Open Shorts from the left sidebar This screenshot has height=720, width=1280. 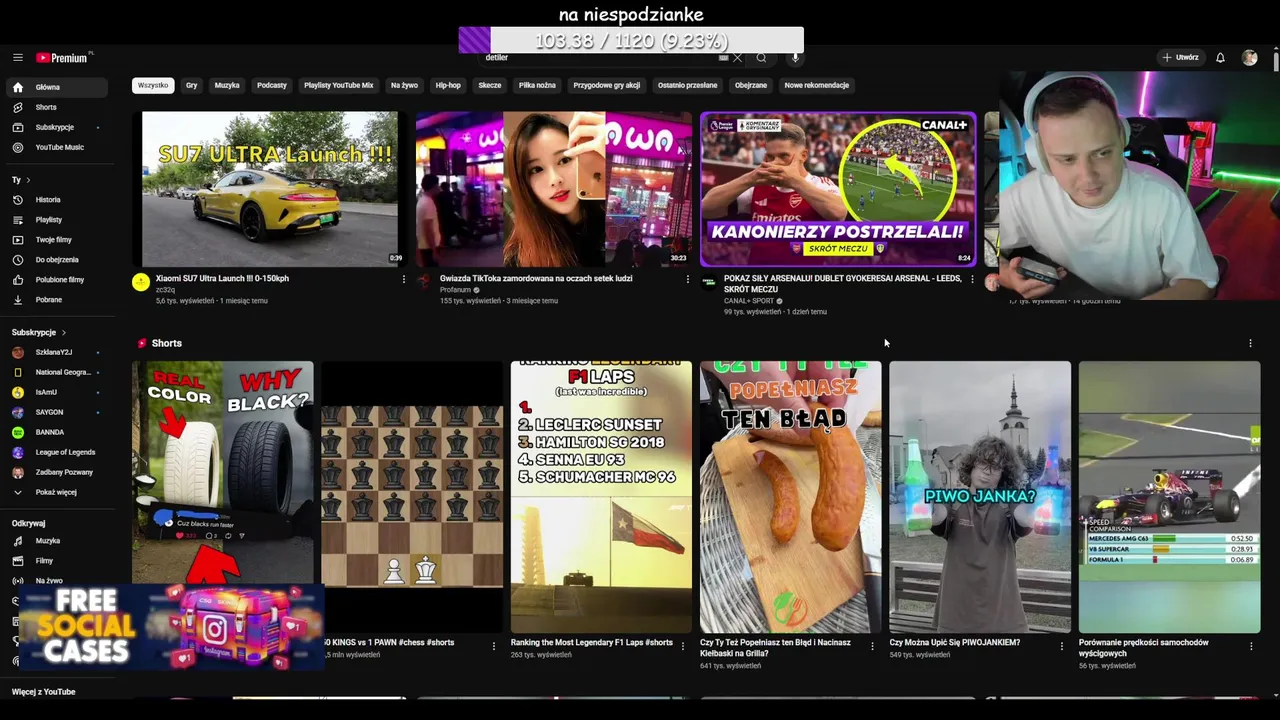pos(56,107)
